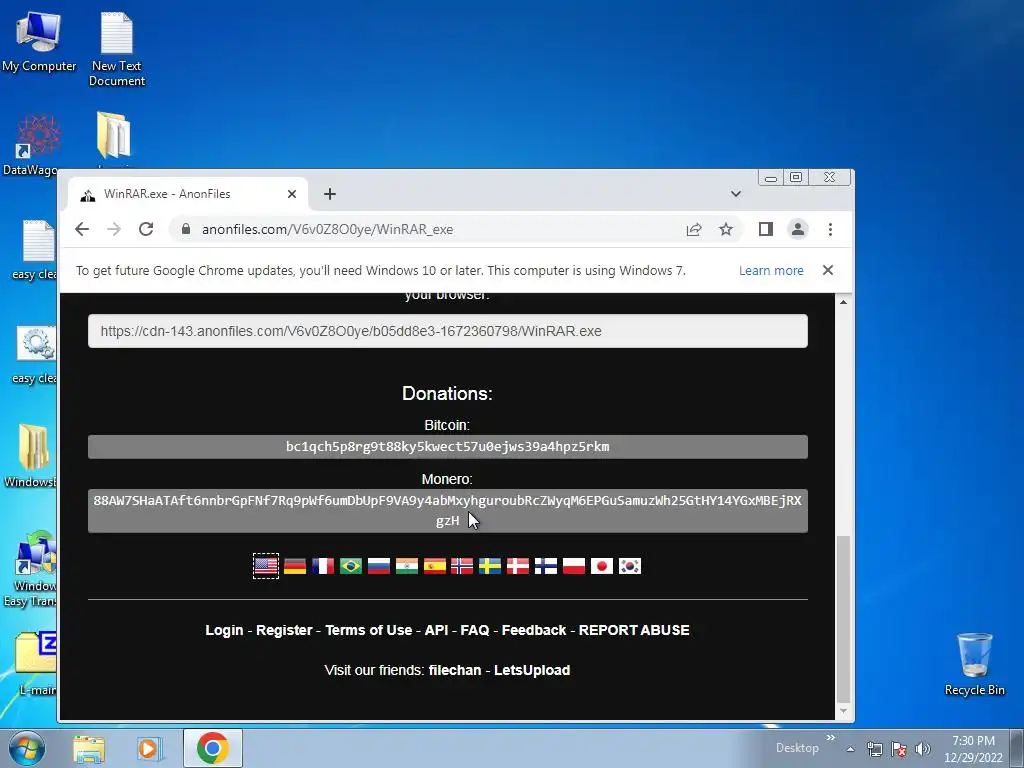Image resolution: width=1024 pixels, height=768 pixels.
Task: Open the REPORT ABUSE link
Action: pos(634,630)
